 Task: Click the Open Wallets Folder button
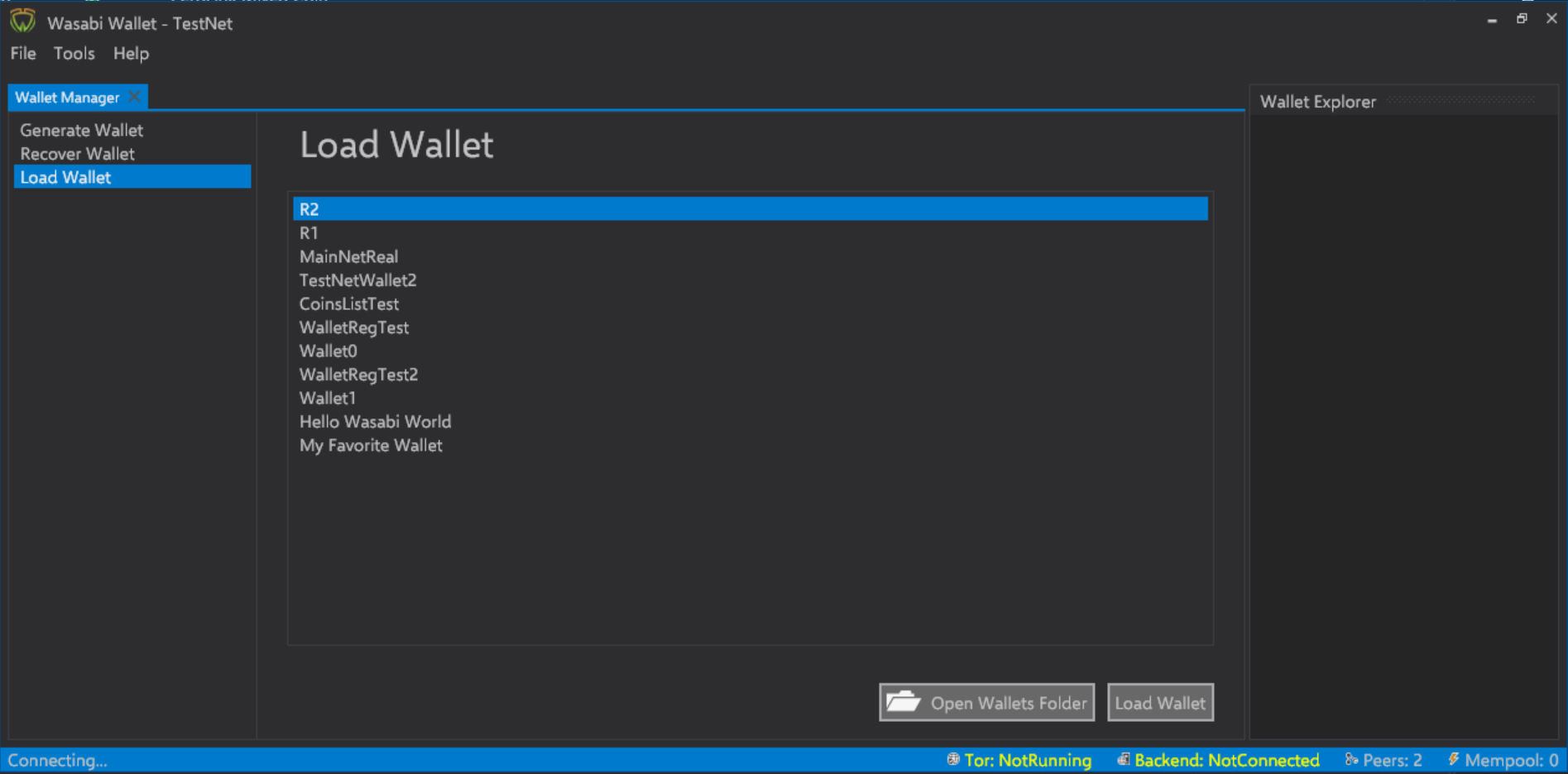pos(986,702)
